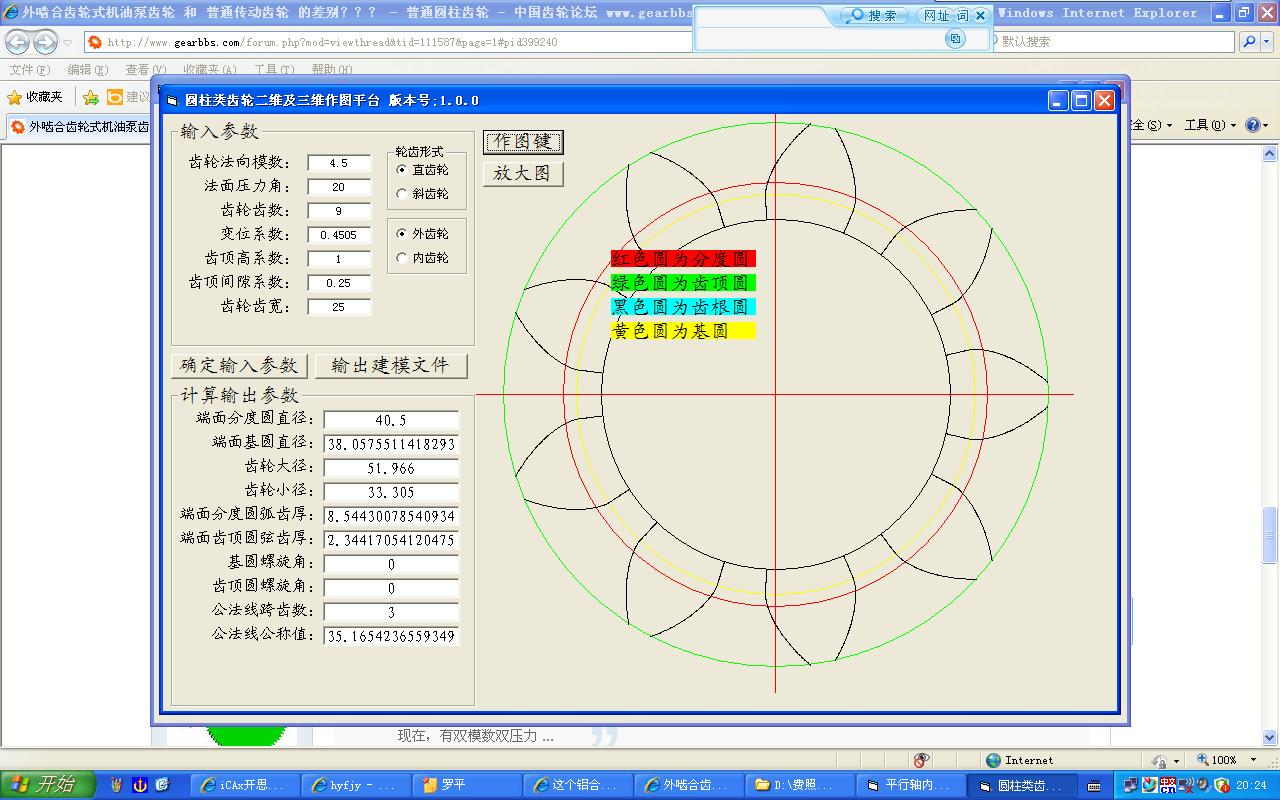1280x800 pixels.
Task: Open the 这个铝合 taskbar item
Action: 577,786
